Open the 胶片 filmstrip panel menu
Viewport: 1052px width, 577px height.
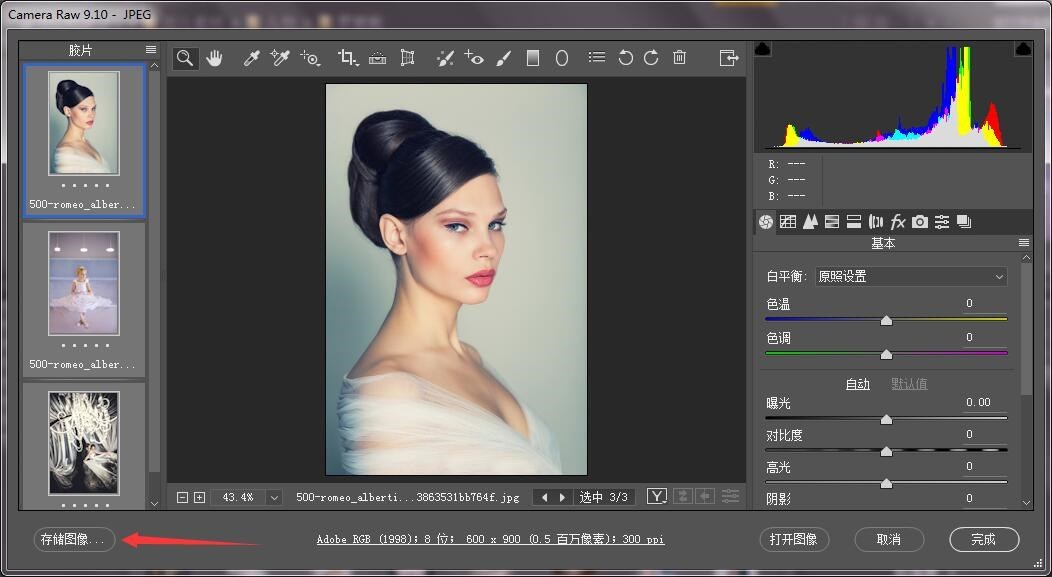pos(151,50)
